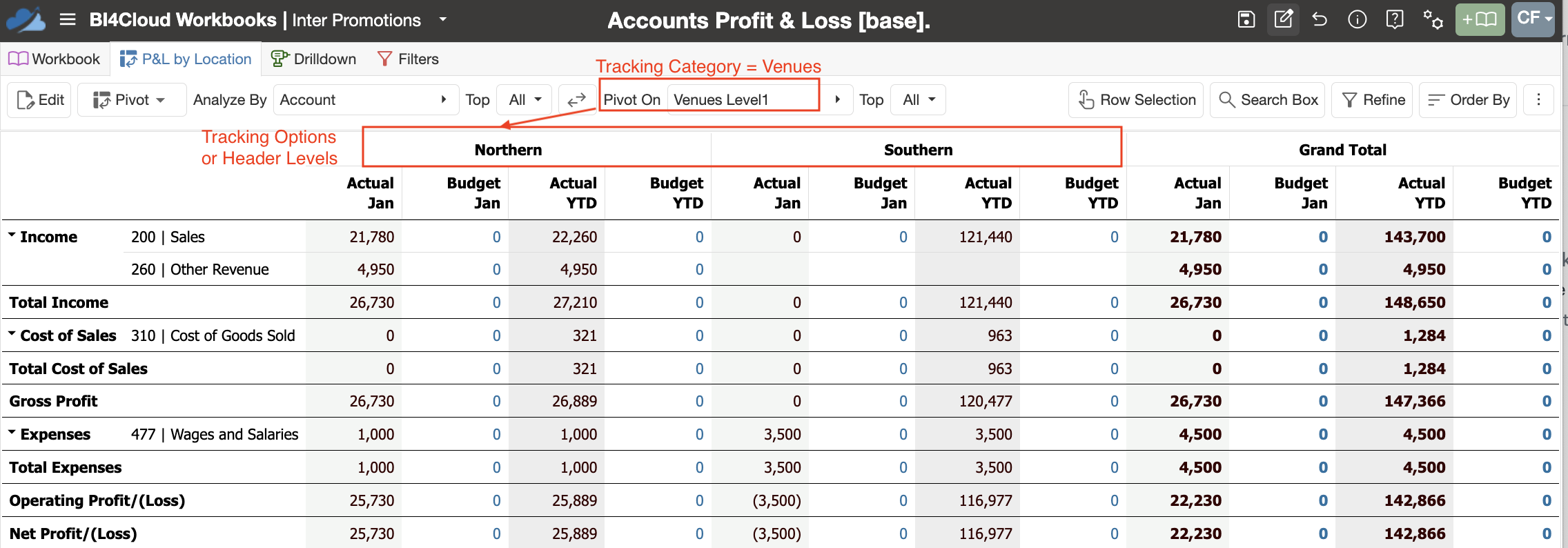The image size is (1568, 548).
Task: Click the green add workbook button
Action: 1480,19
